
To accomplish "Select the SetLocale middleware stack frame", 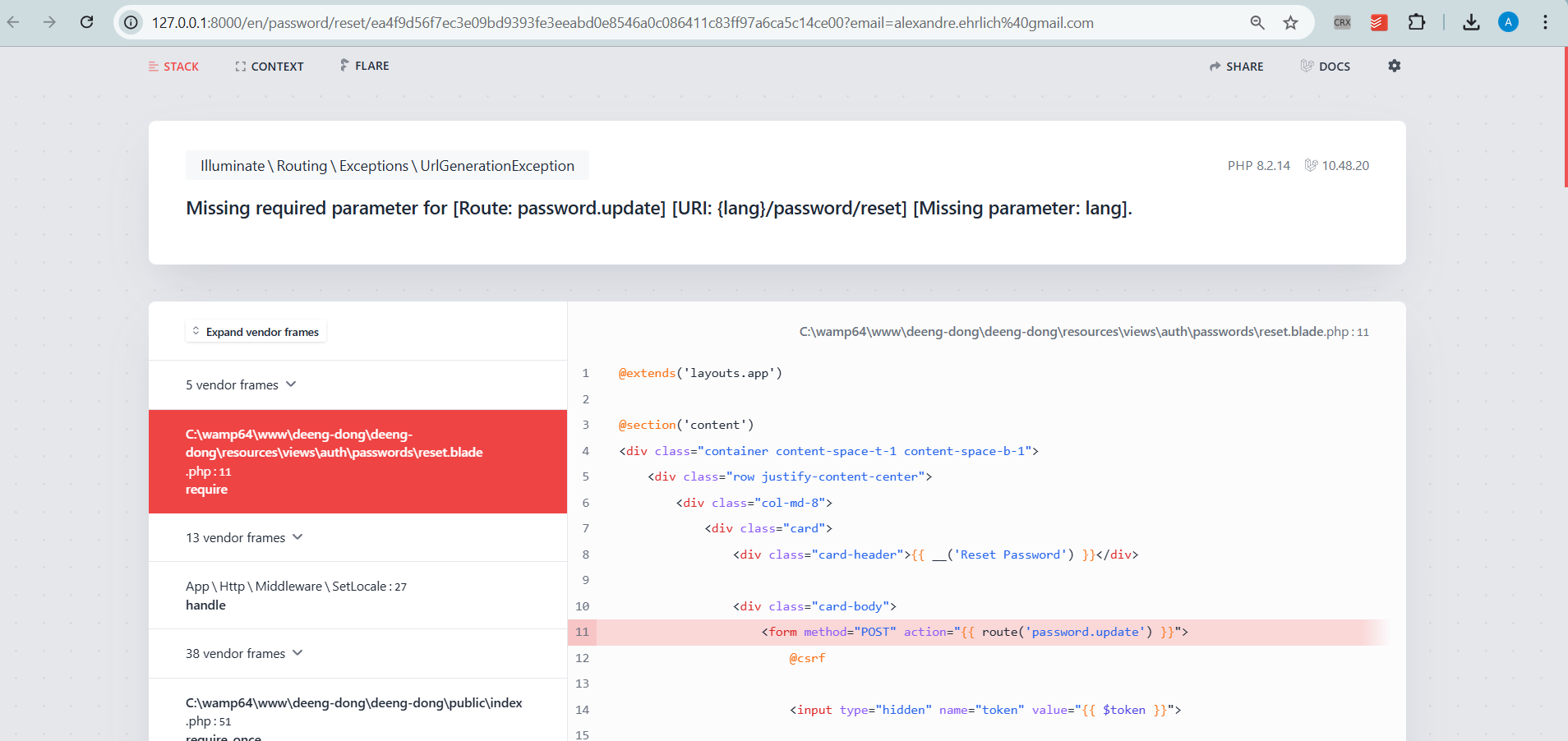I will 357,596.
